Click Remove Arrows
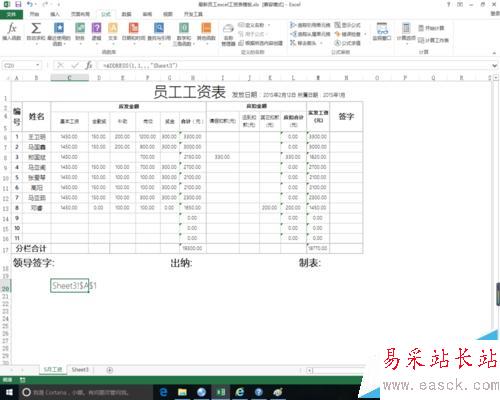This screenshot has width=500, height=400. (x=303, y=43)
